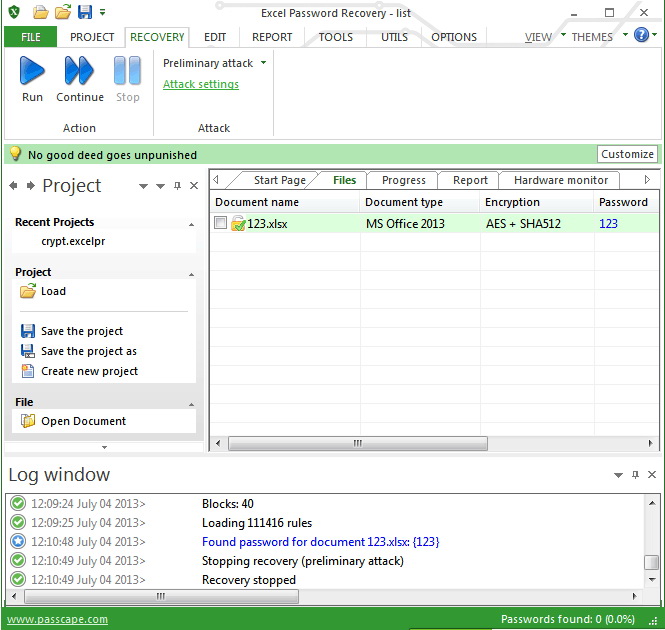Image resolution: width=665 pixels, height=630 pixels.
Task: Click the Stop recovery icon
Action: [127, 70]
